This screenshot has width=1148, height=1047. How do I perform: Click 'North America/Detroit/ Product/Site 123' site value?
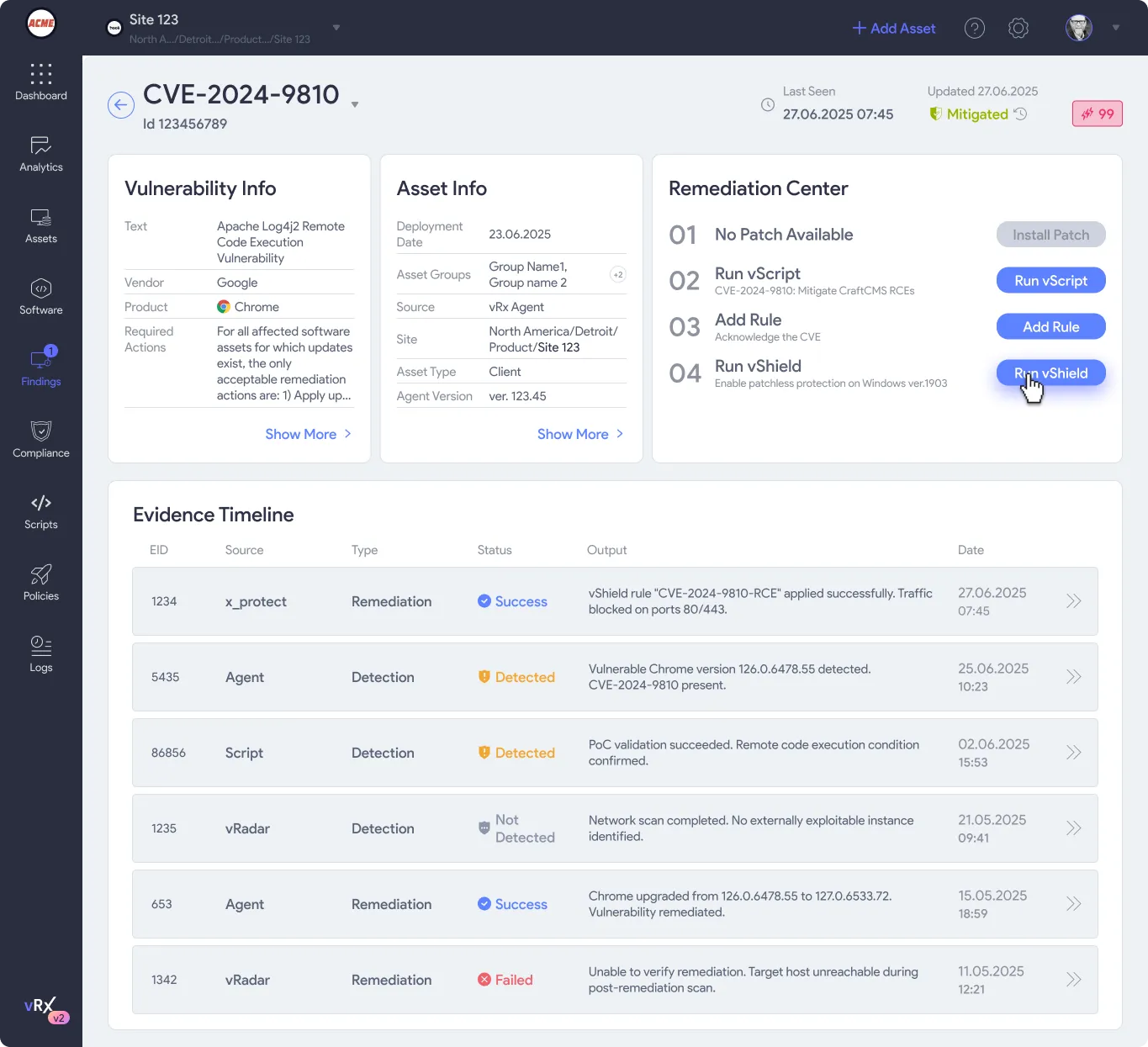tap(553, 339)
